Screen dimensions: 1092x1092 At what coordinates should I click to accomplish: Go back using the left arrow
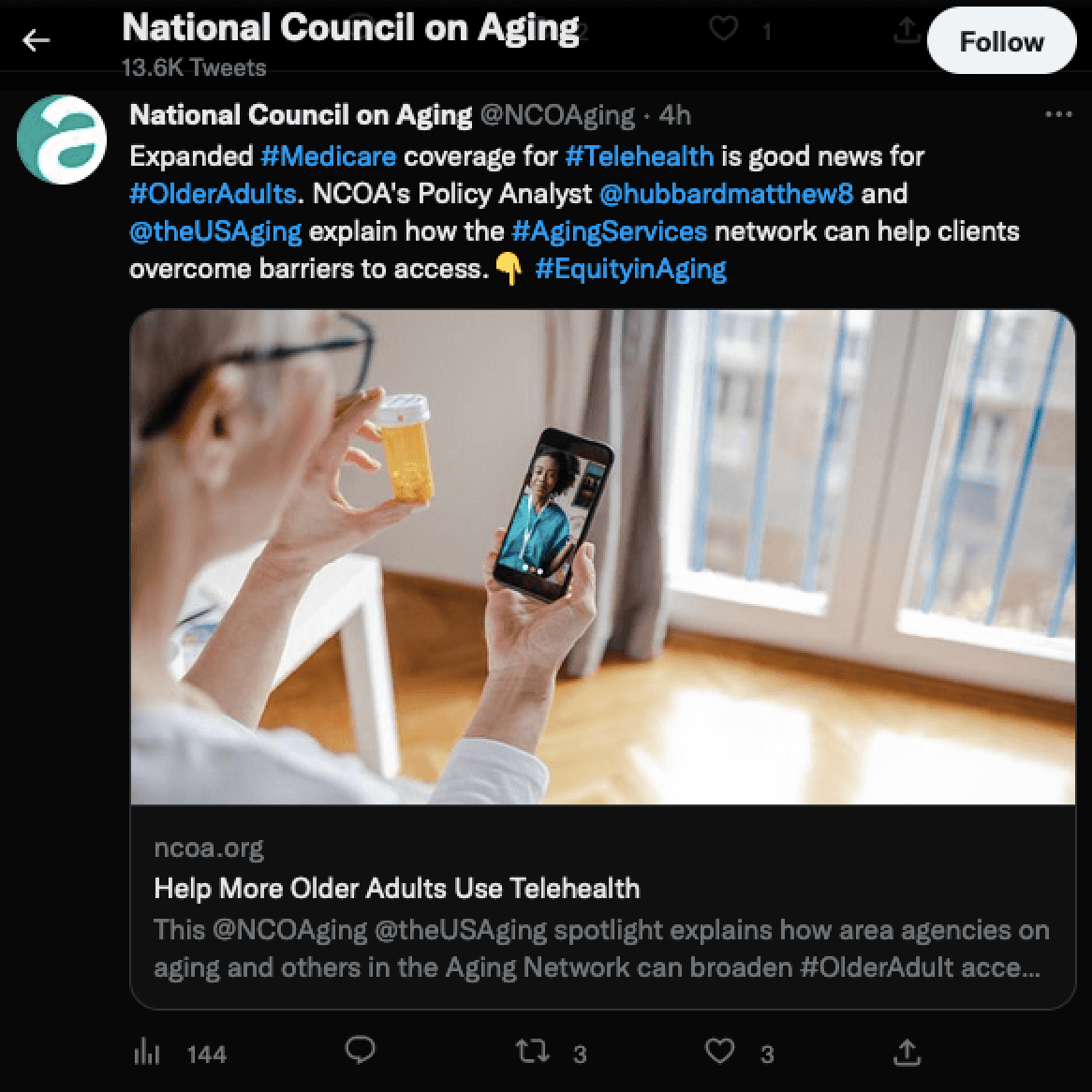coord(36,40)
